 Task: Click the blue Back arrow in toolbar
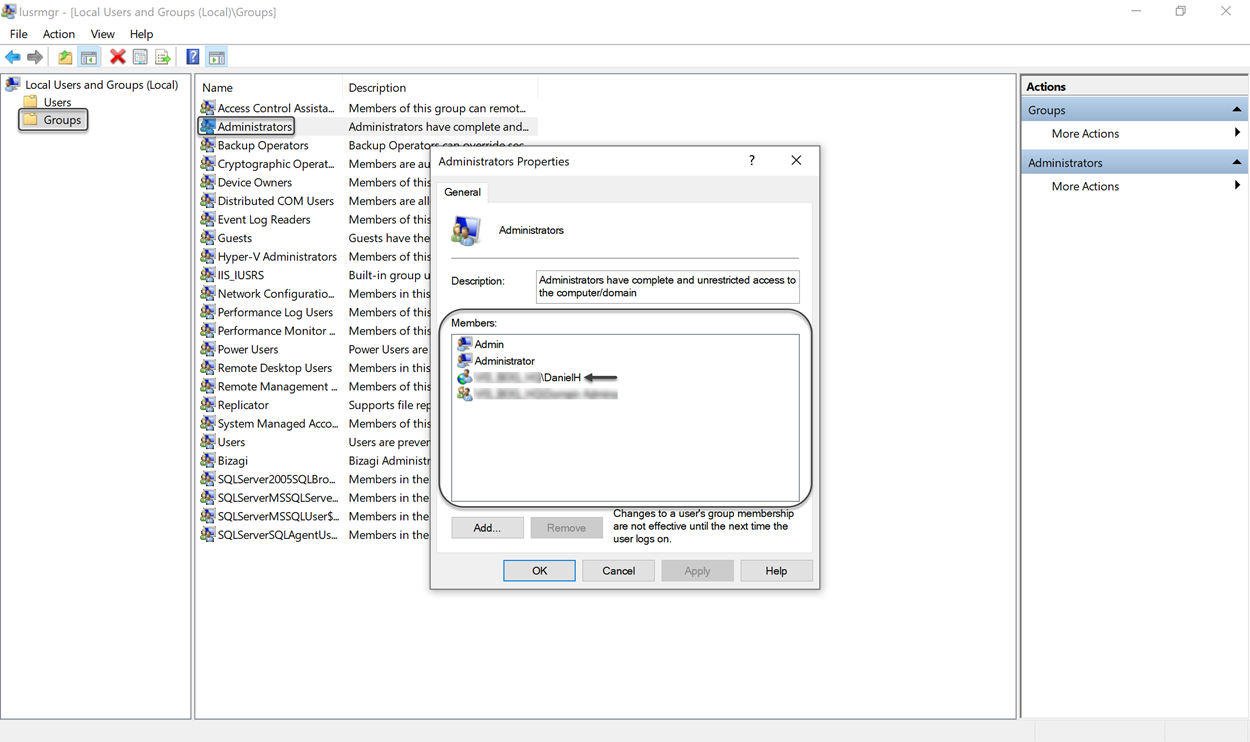pos(13,57)
